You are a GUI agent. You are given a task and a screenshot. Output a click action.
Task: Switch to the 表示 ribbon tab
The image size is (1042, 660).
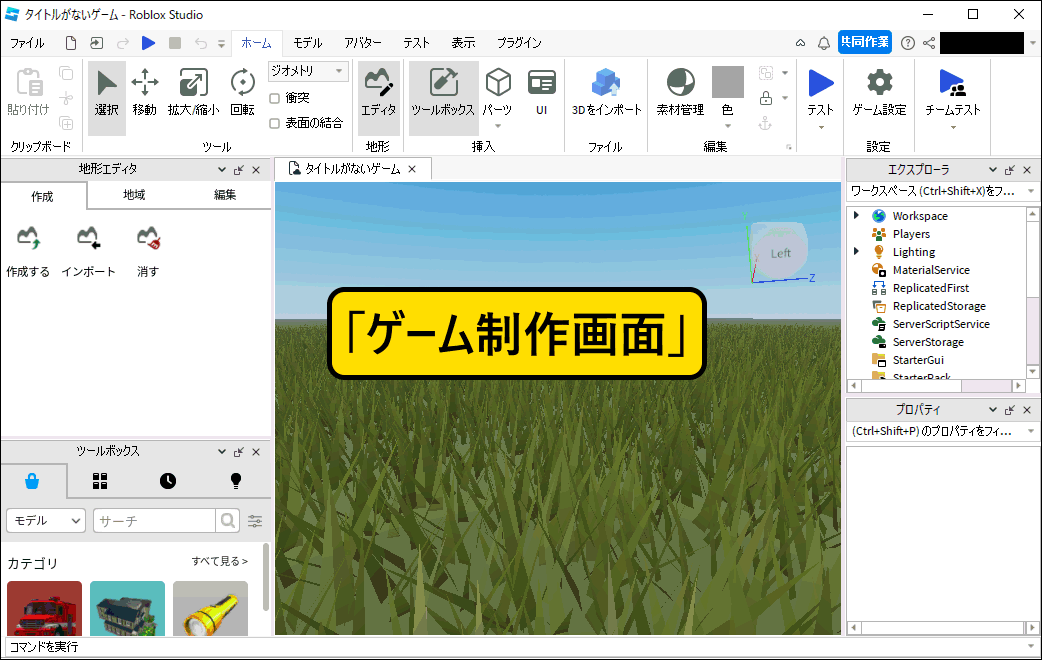click(464, 43)
